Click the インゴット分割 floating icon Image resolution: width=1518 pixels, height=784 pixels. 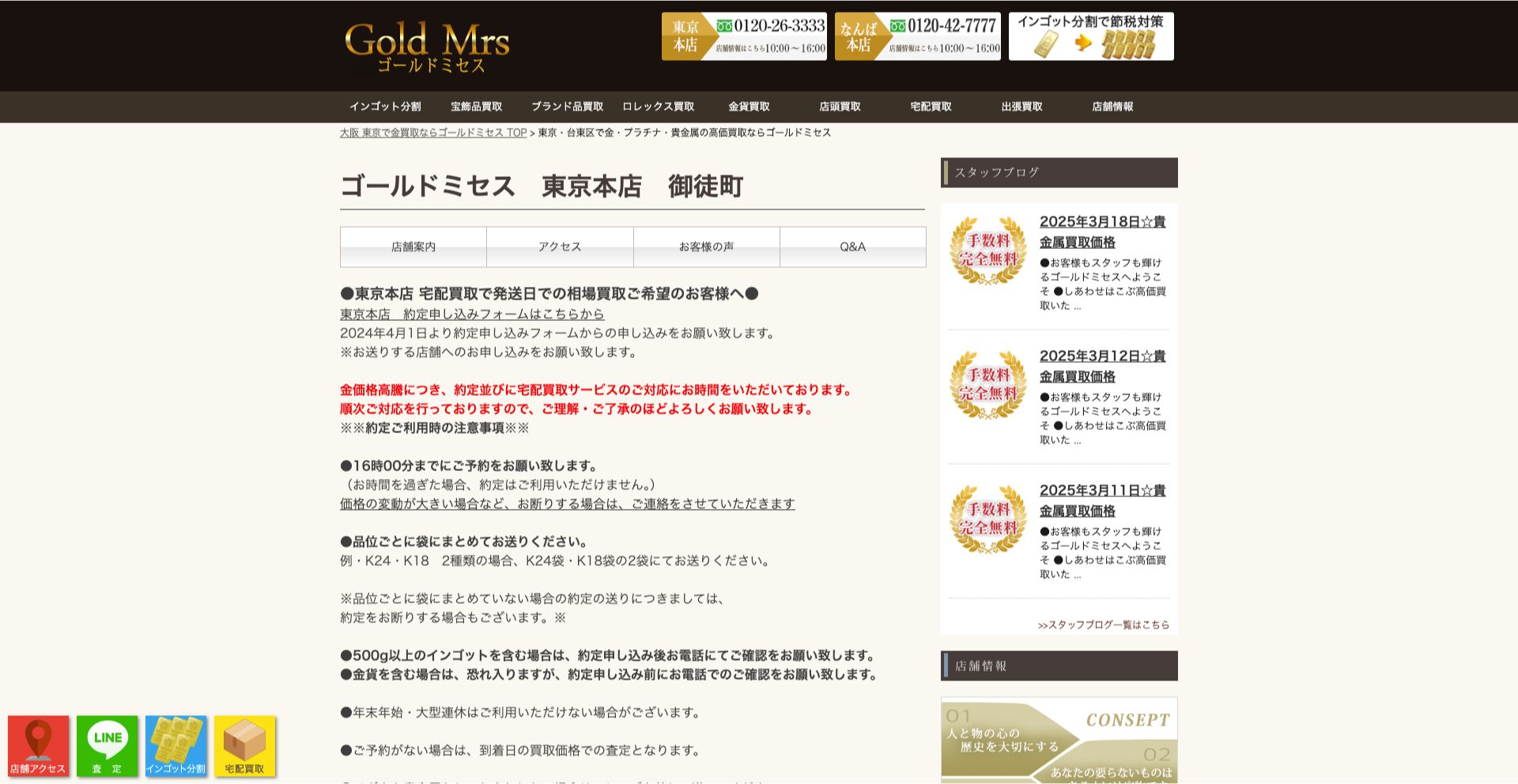tap(176, 746)
